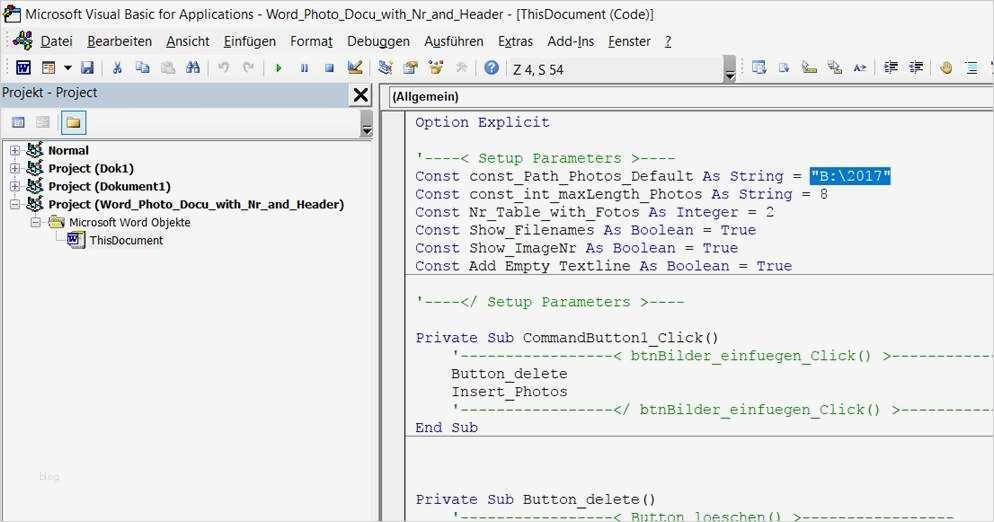Image resolution: width=994 pixels, height=522 pixels.
Task: Open the Object Browser icon
Action: (x=436, y=68)
